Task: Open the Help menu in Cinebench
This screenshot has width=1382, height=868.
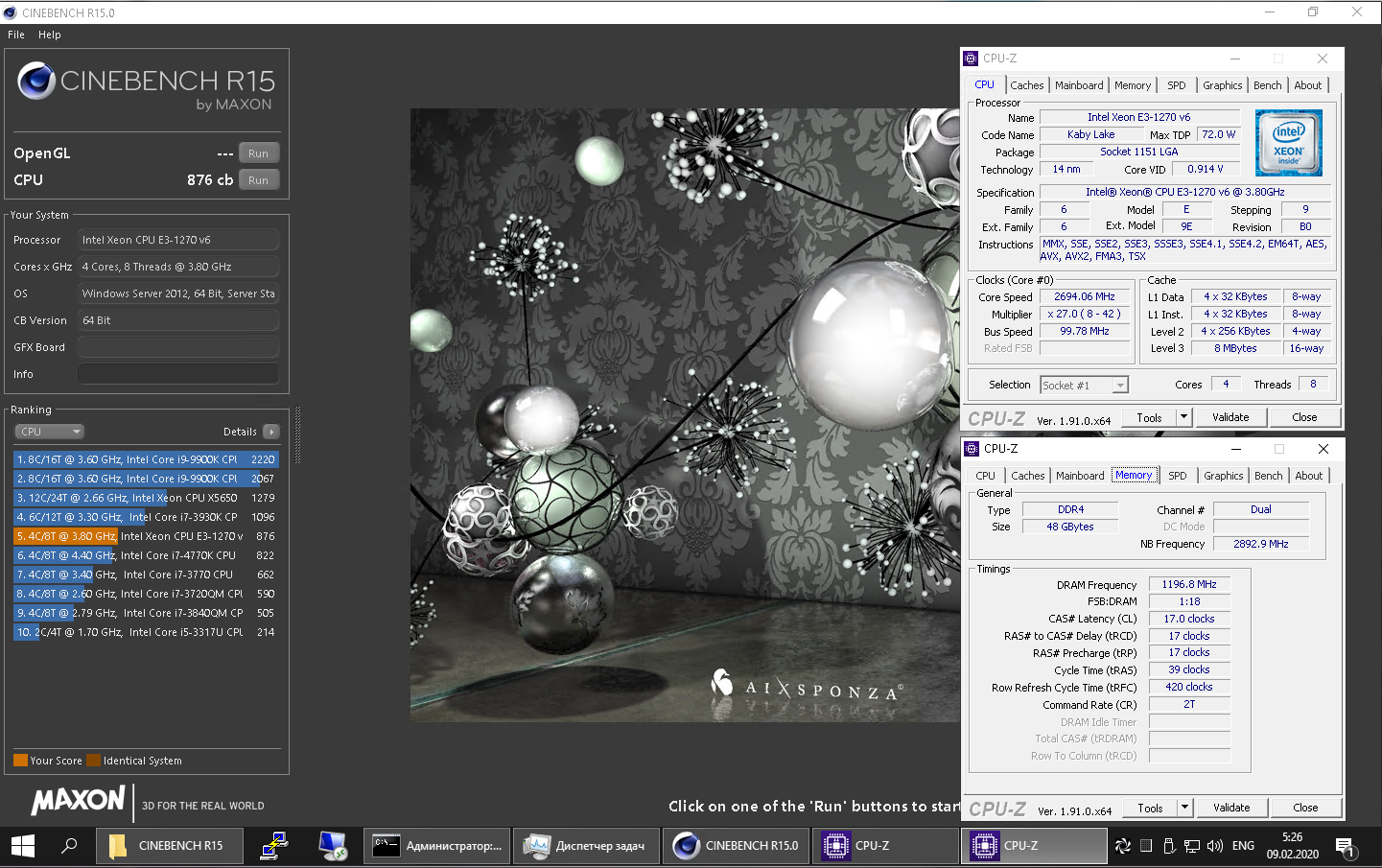Action: point(50,35)
